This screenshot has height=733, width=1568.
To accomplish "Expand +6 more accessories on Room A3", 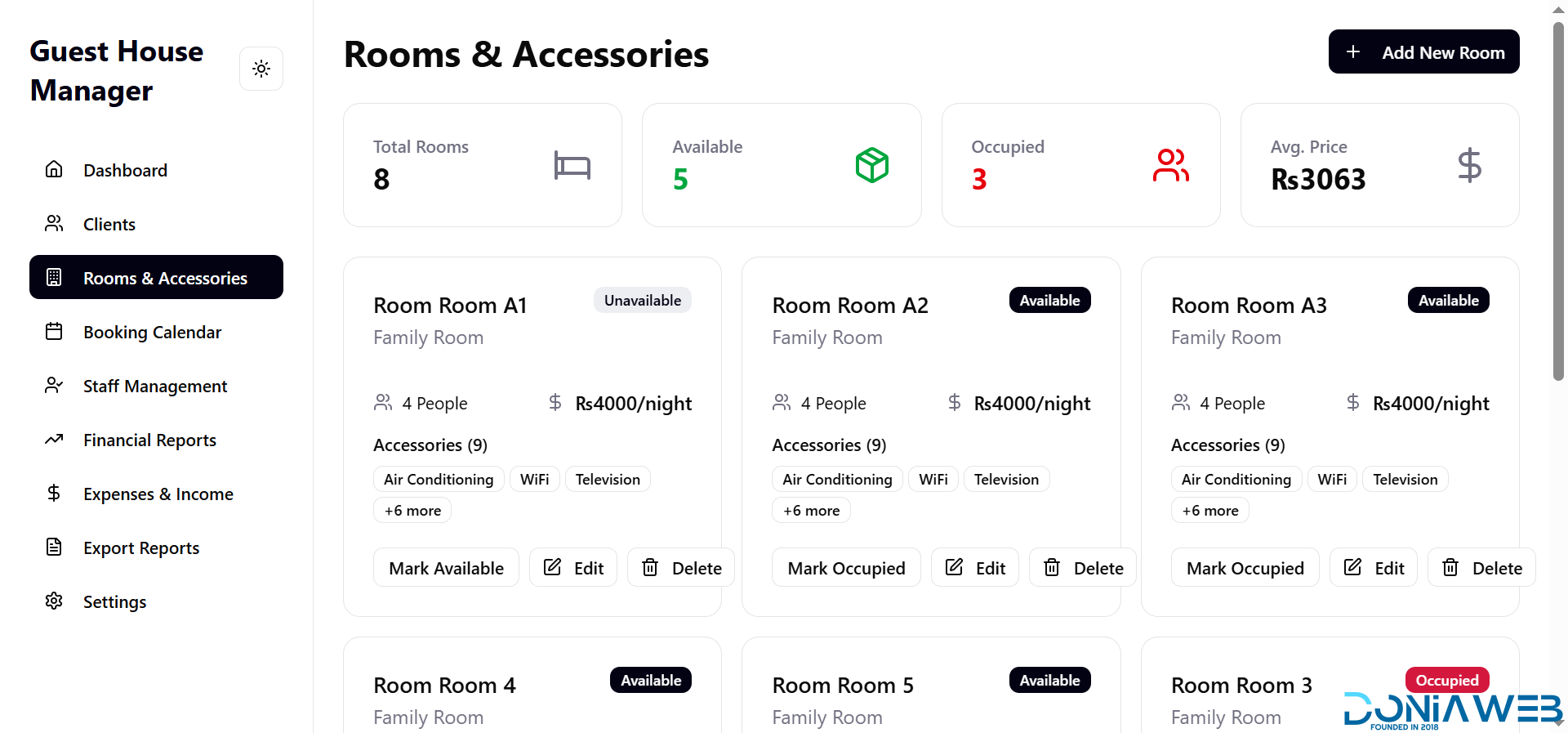I will point(1209,511).
